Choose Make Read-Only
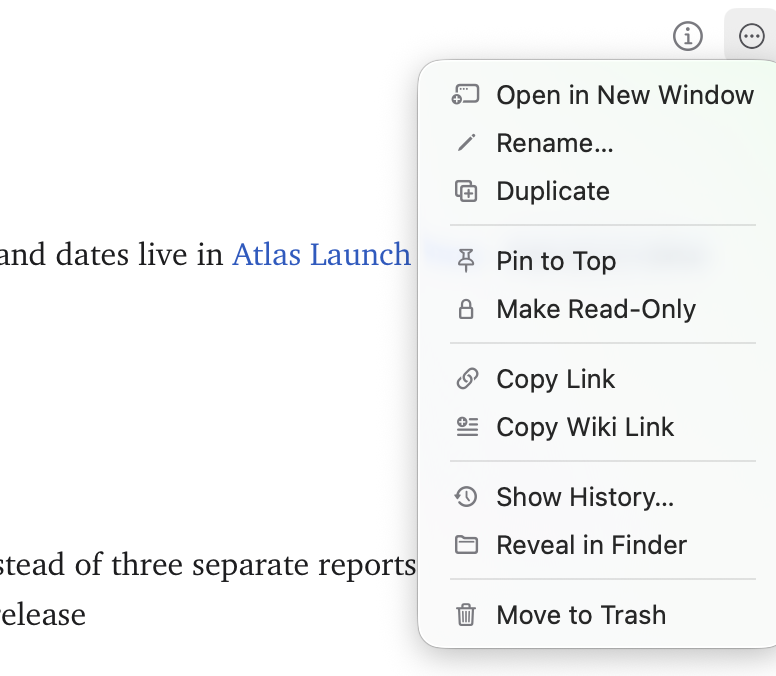Image resolution: width=776 pixels, height=676 pixels. [x=602, y=309]
